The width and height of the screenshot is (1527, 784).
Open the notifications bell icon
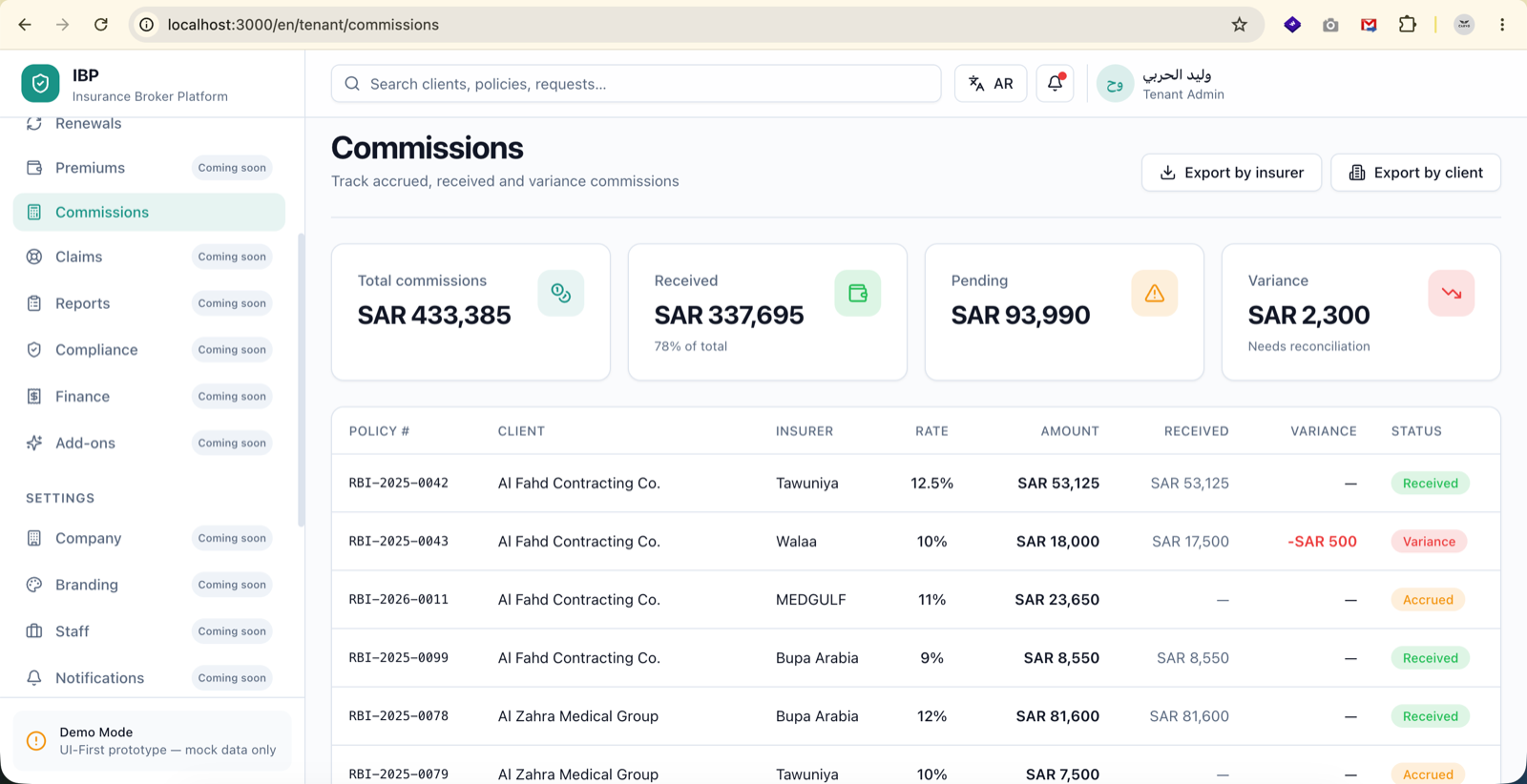(x=1055, y=84)
